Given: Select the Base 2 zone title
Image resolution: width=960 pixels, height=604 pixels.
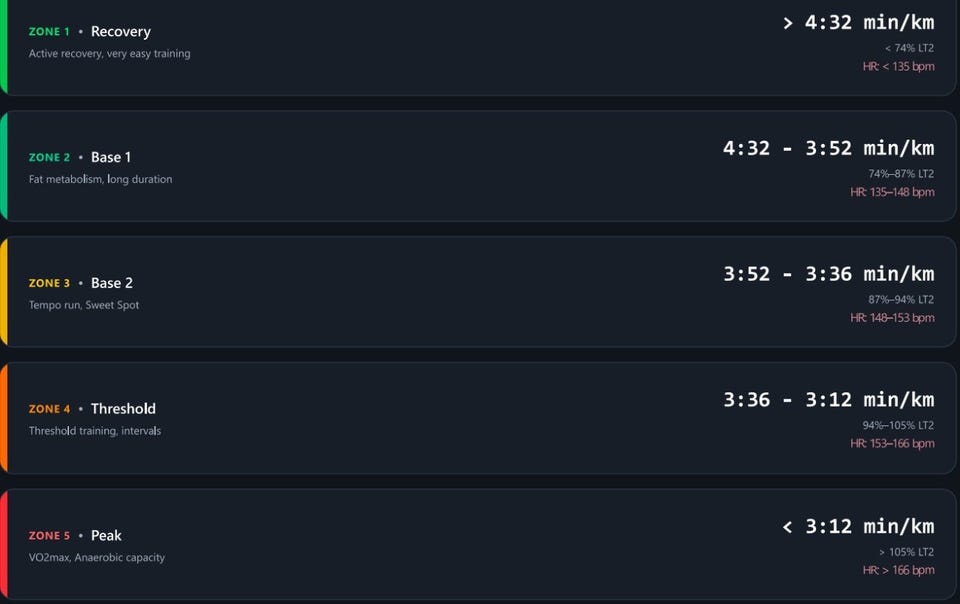Looking at the screenshot, I should click(x=112, y=283).
